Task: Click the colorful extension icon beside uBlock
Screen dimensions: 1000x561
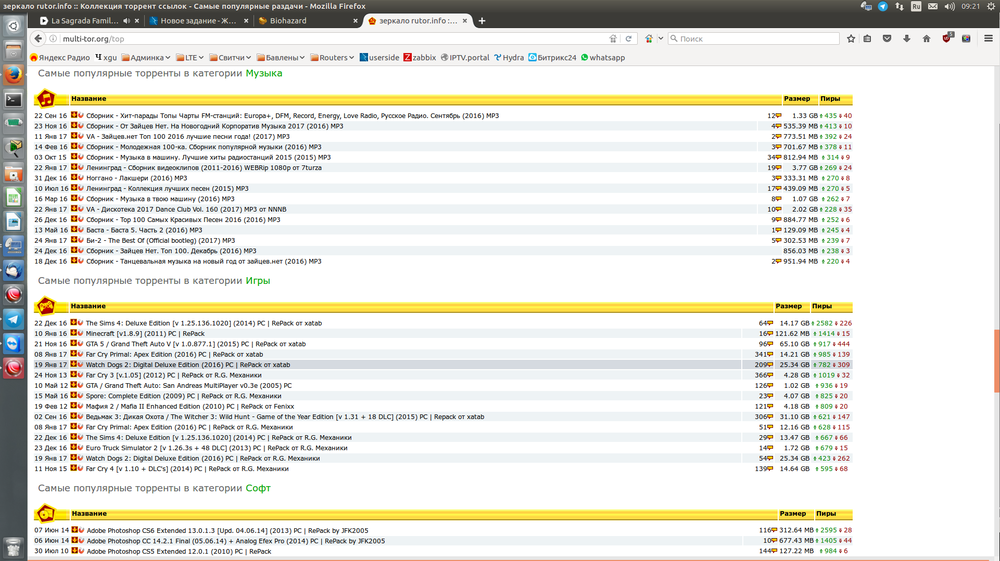Action: pyautogui.click(x=966, y=39)
